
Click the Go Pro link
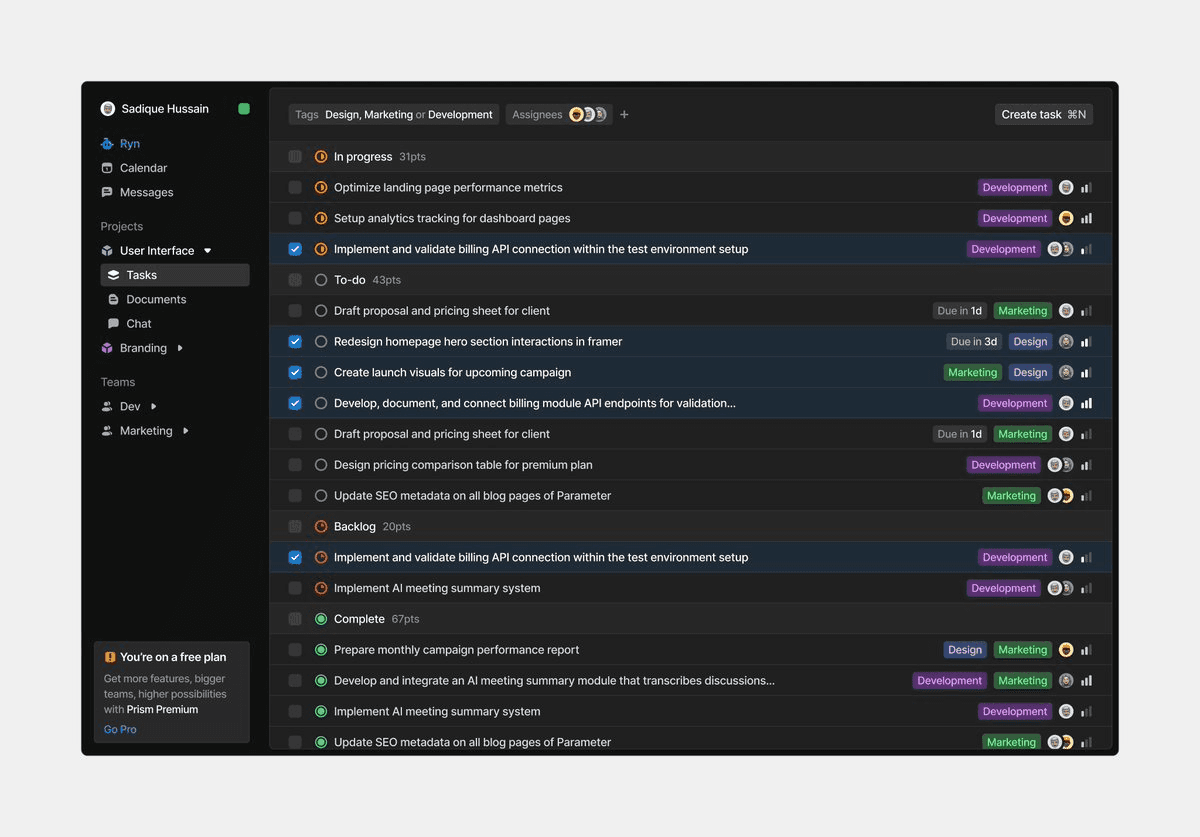(120, 729)
